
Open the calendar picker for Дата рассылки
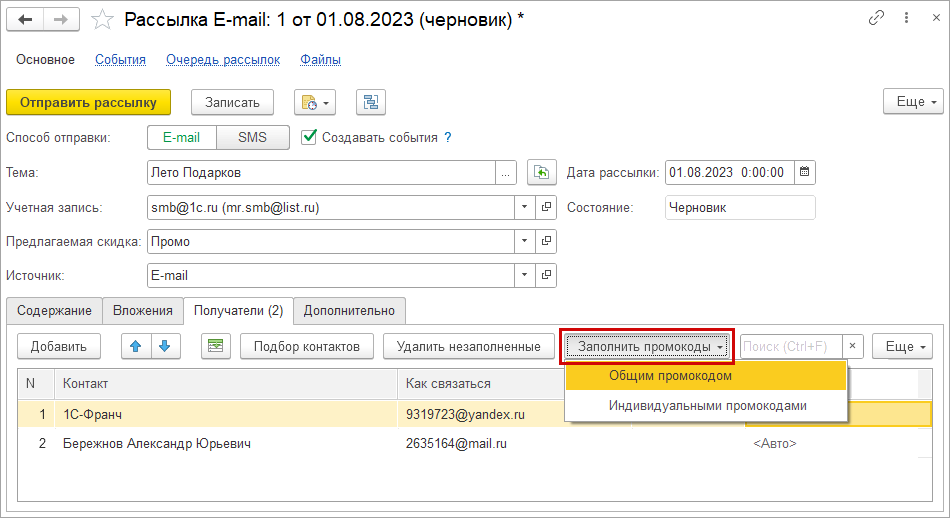coord(804,172)
